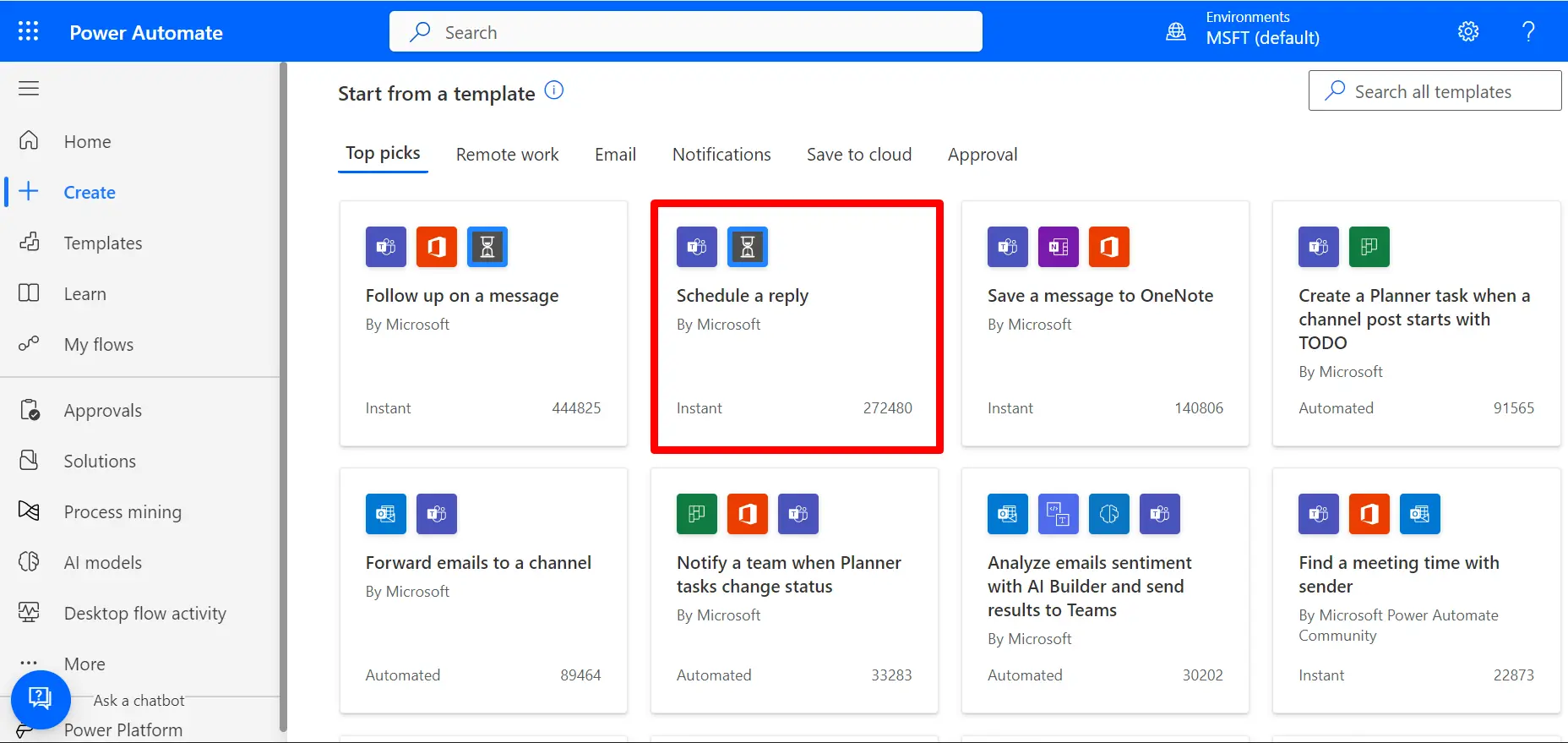The height and width of the screenshot is (743, 1568).
Task: Click the Power Automate title in header
Action: coord(146,32)
